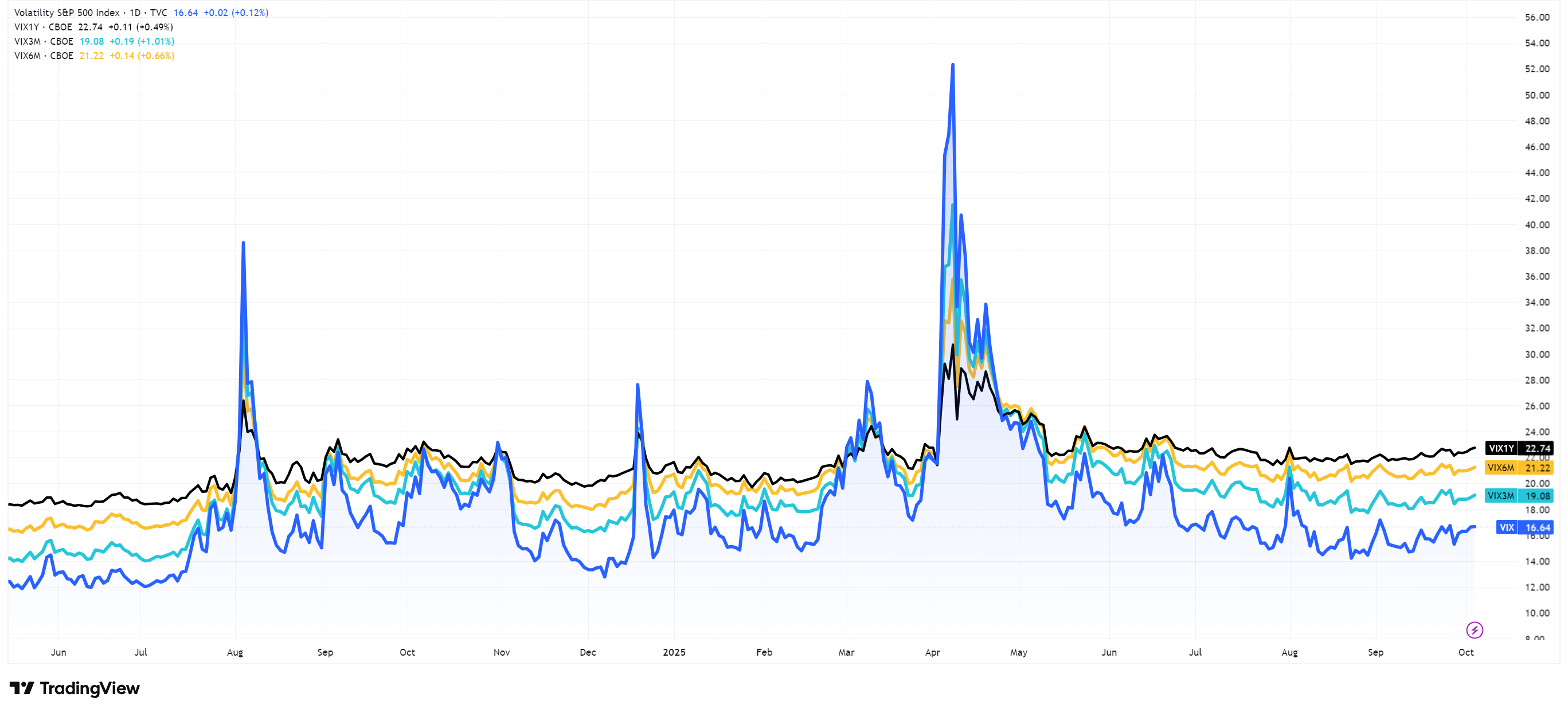Select VIX3M CBOE legend entry

(x=44, y=41)
